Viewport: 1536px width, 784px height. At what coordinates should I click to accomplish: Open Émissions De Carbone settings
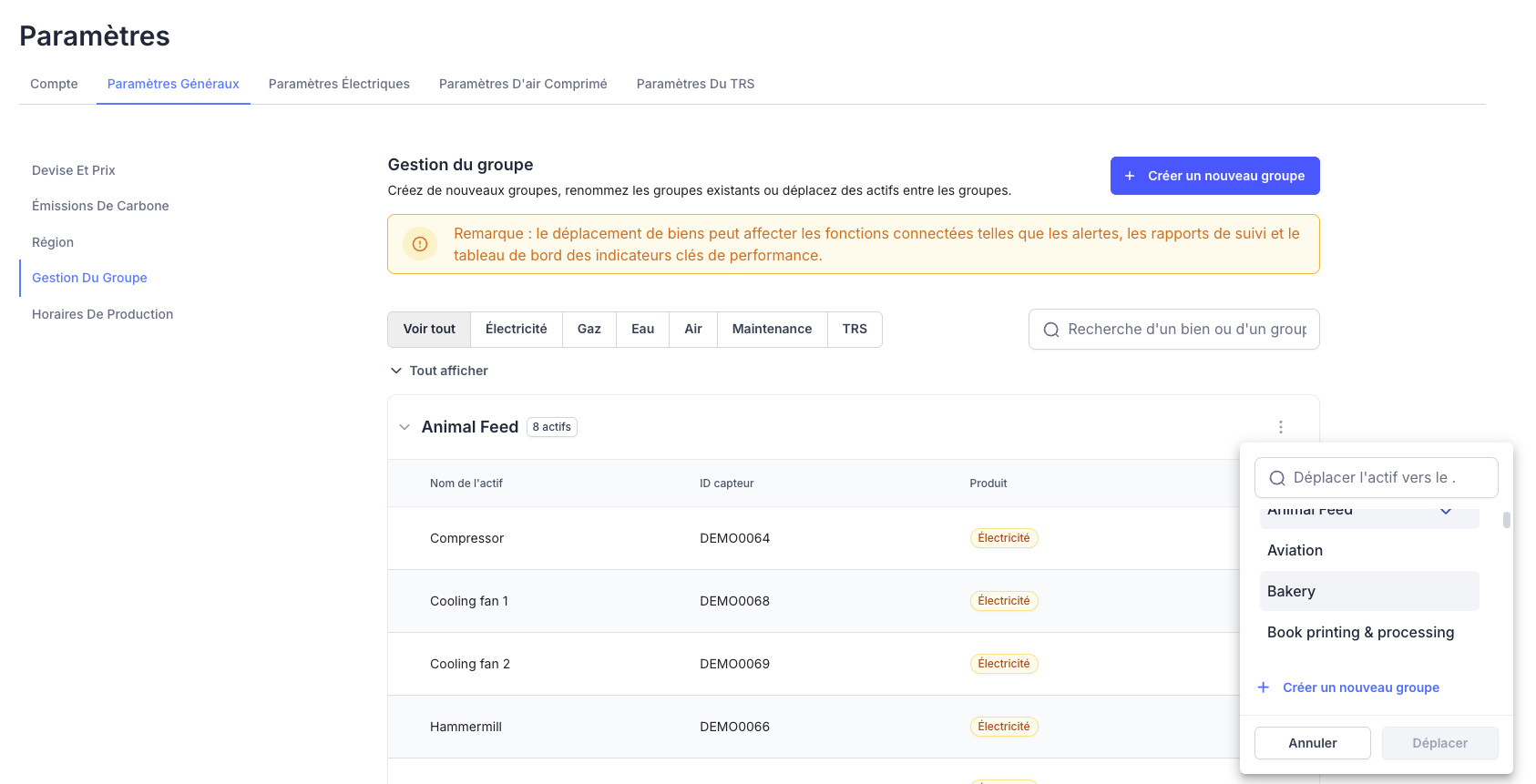point(100,206)
